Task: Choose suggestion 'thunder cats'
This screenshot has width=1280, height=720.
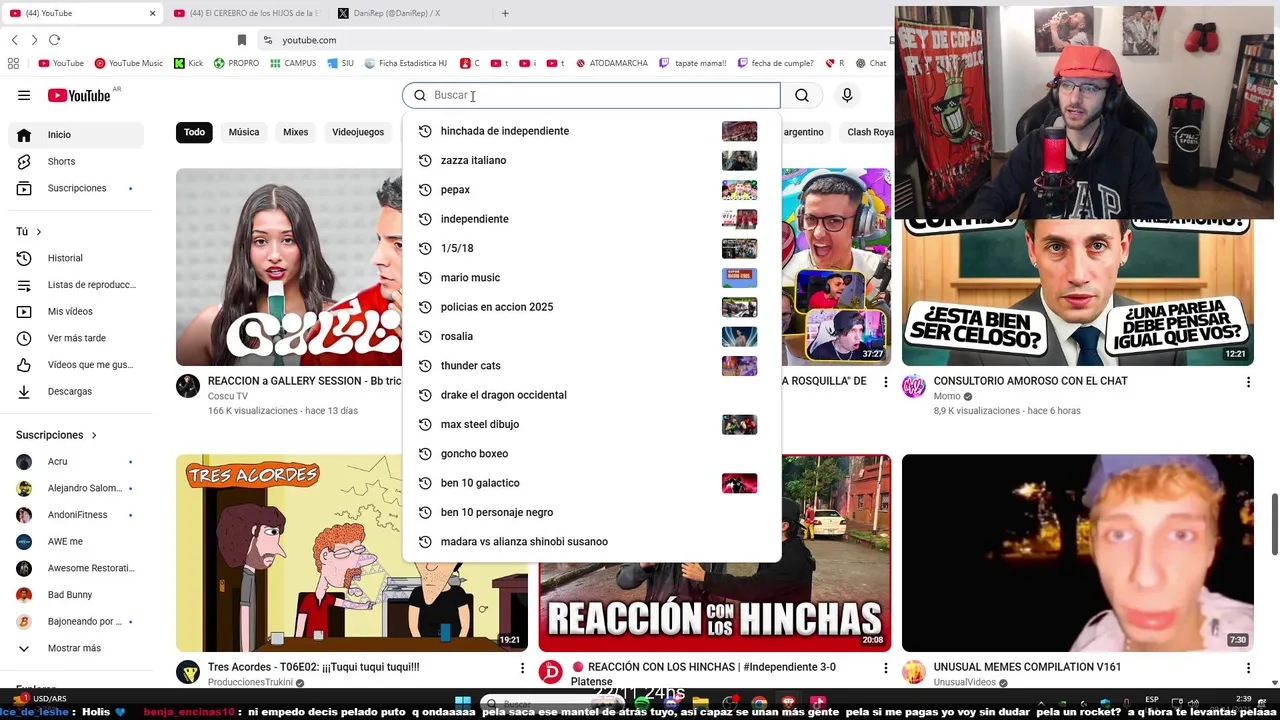Action: pyautogui.click(x=591, y=366)
